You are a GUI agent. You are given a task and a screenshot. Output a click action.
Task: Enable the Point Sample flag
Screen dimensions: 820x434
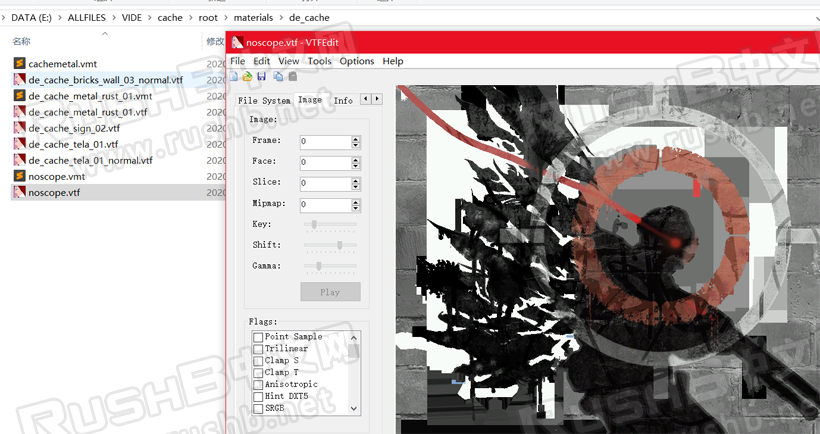click(x=258, y=337)
